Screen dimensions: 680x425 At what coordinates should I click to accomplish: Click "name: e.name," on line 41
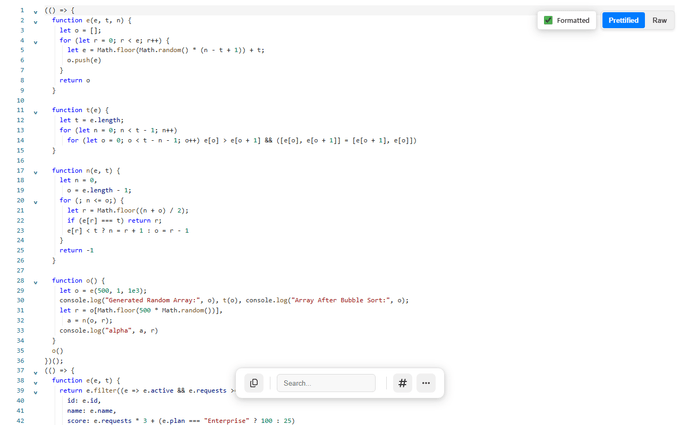tap(92, 411)
